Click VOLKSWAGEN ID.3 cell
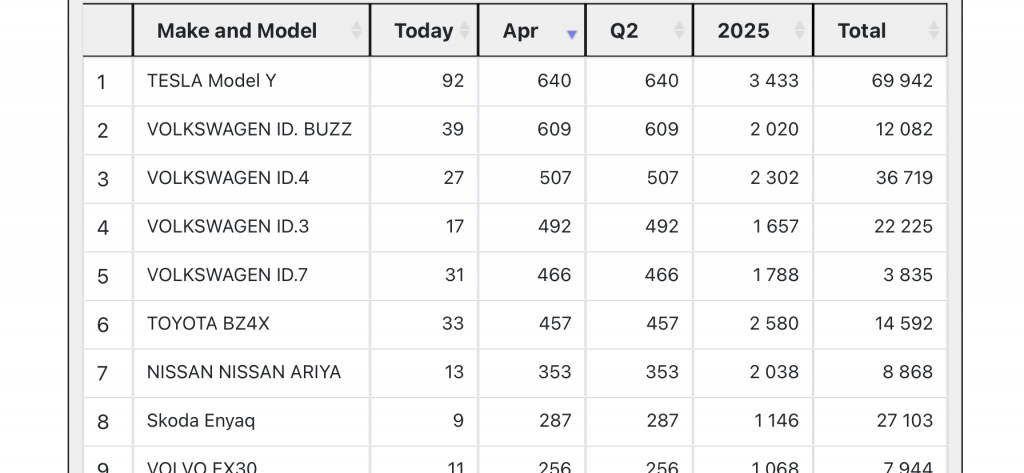The image size is (1024, 473). 228,226
